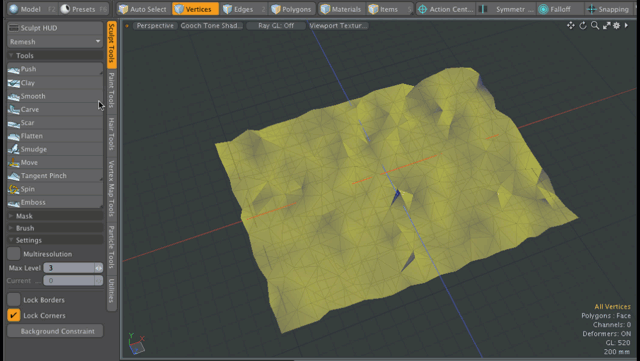This screenshot has height=361, width=640.
Task: Activate the Carve tool
Action: point(55,109)
